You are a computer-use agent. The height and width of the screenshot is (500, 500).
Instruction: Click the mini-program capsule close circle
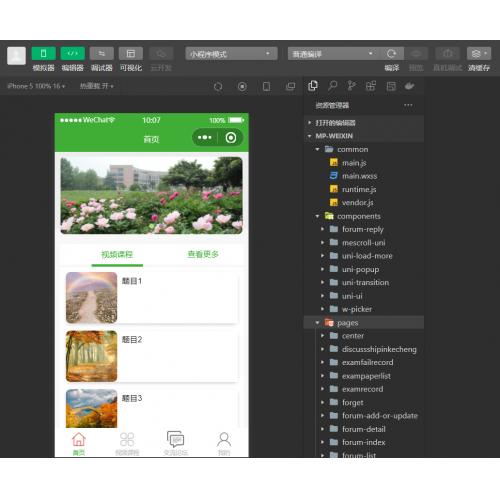(x=231, y=137)
